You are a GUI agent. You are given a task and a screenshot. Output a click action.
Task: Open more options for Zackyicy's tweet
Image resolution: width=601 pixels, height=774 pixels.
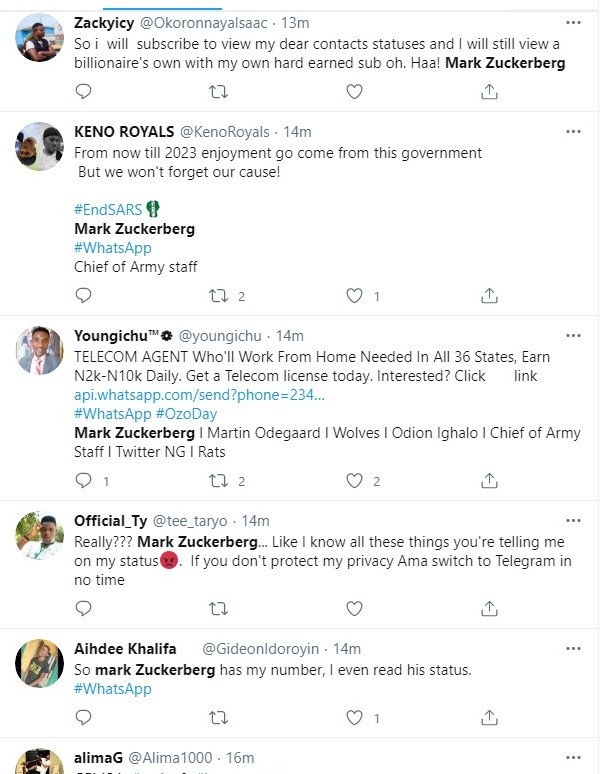[572, 20]
